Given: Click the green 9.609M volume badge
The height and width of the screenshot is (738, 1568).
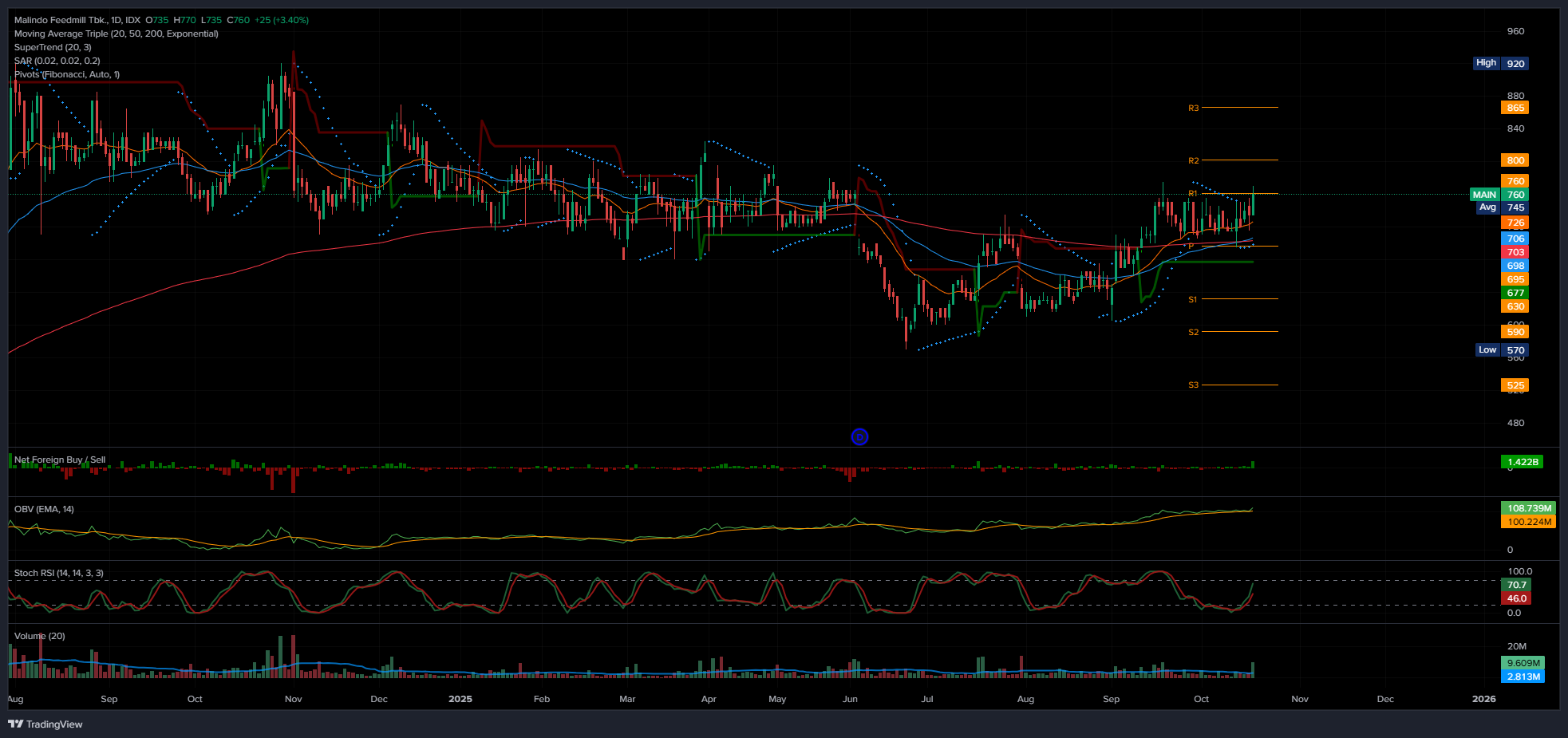Looking at the screenshot, I should click(x=1523, y=663).
